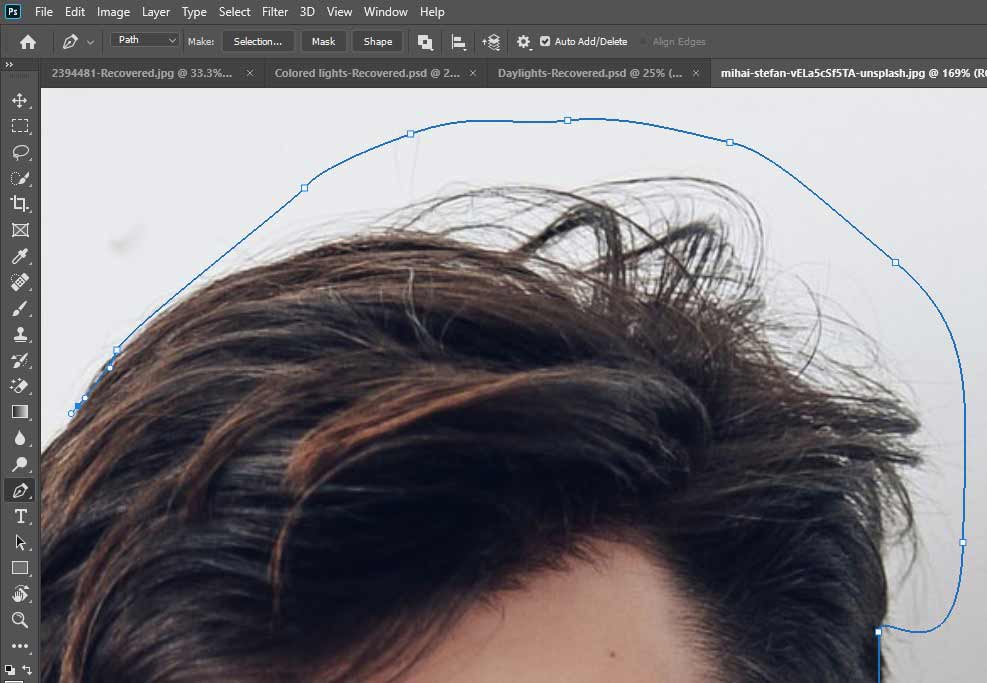Select the Clone Stamp tool
The image size is (987, 683).
[20, 334]
